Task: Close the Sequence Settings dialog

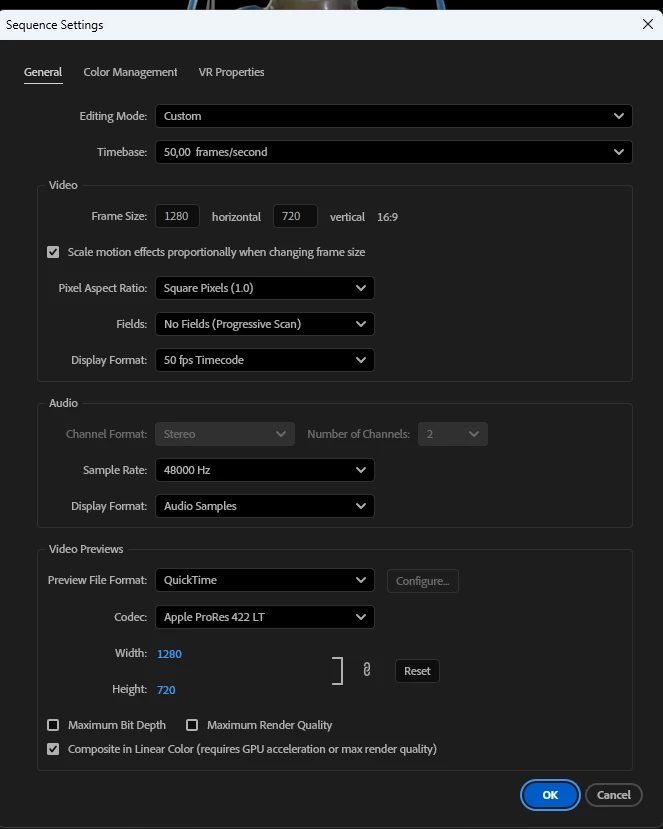Action: pyautogui.click(x=648, y=24)
